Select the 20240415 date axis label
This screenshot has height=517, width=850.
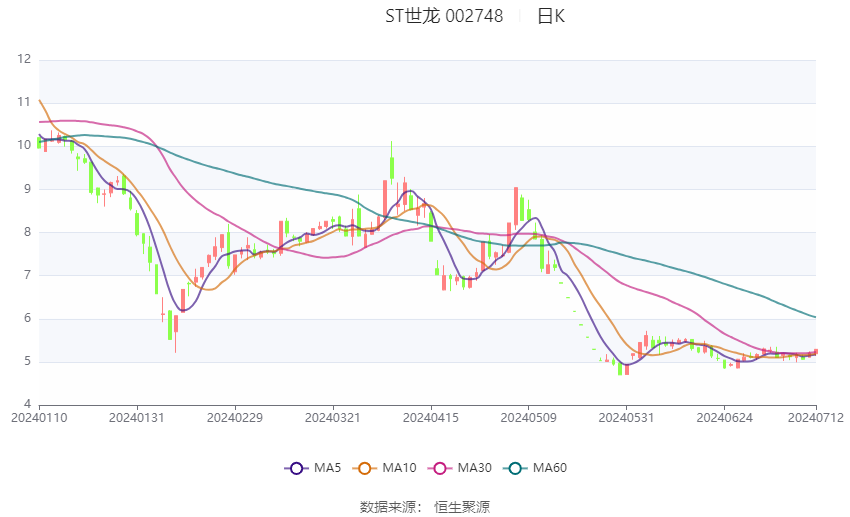(430, 418)
